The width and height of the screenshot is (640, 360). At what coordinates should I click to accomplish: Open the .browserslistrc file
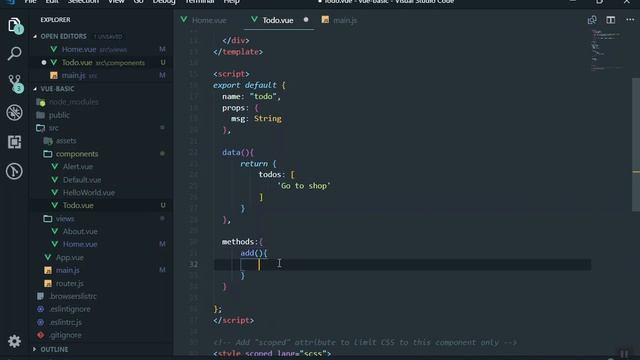(x=73, y=296)
